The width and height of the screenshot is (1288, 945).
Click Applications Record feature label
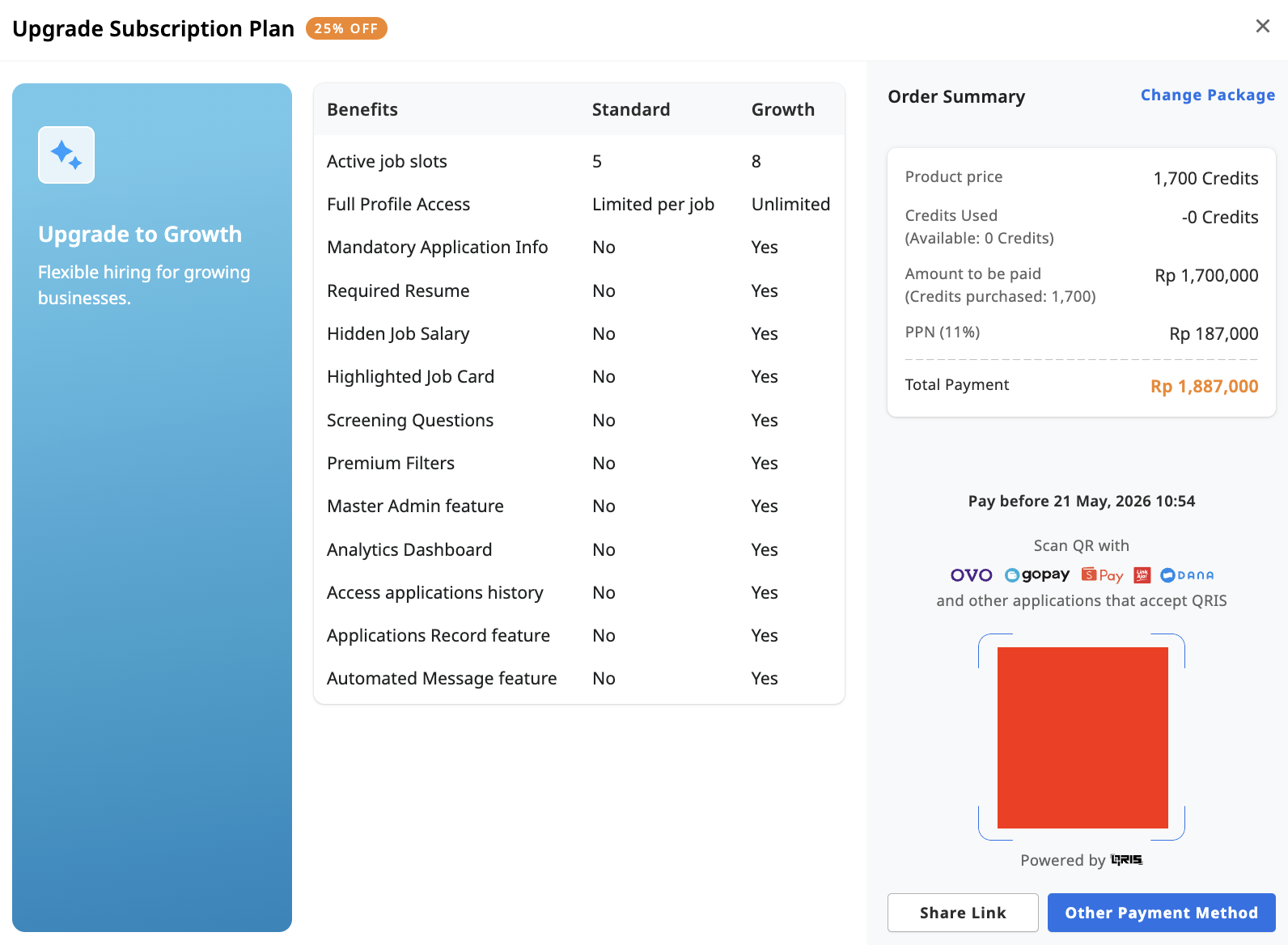pos(439,636)
